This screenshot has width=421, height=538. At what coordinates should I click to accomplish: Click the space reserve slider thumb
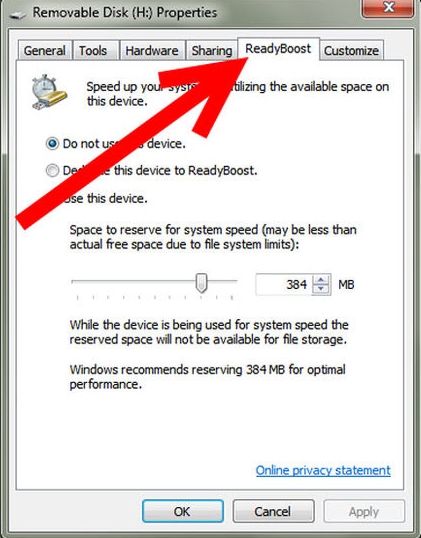(x=201, y=283)
